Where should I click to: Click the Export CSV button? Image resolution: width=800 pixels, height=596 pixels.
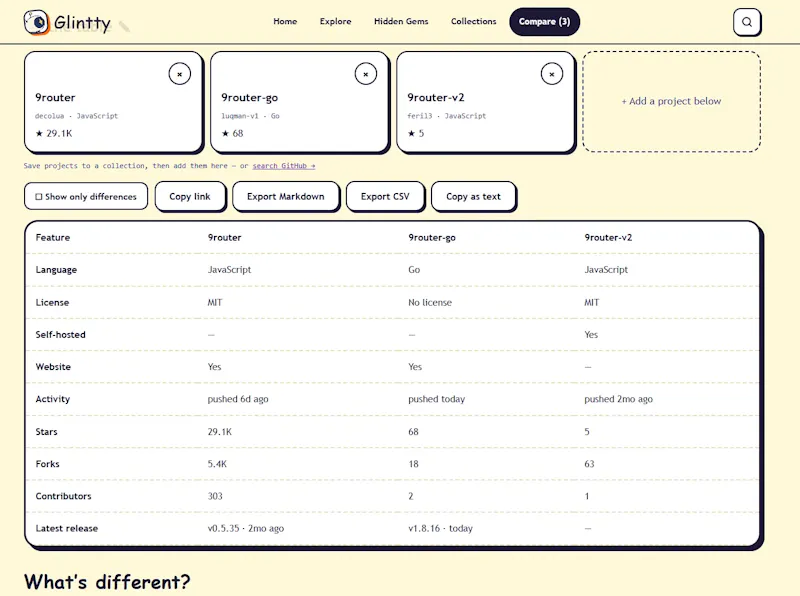point(385,196)
